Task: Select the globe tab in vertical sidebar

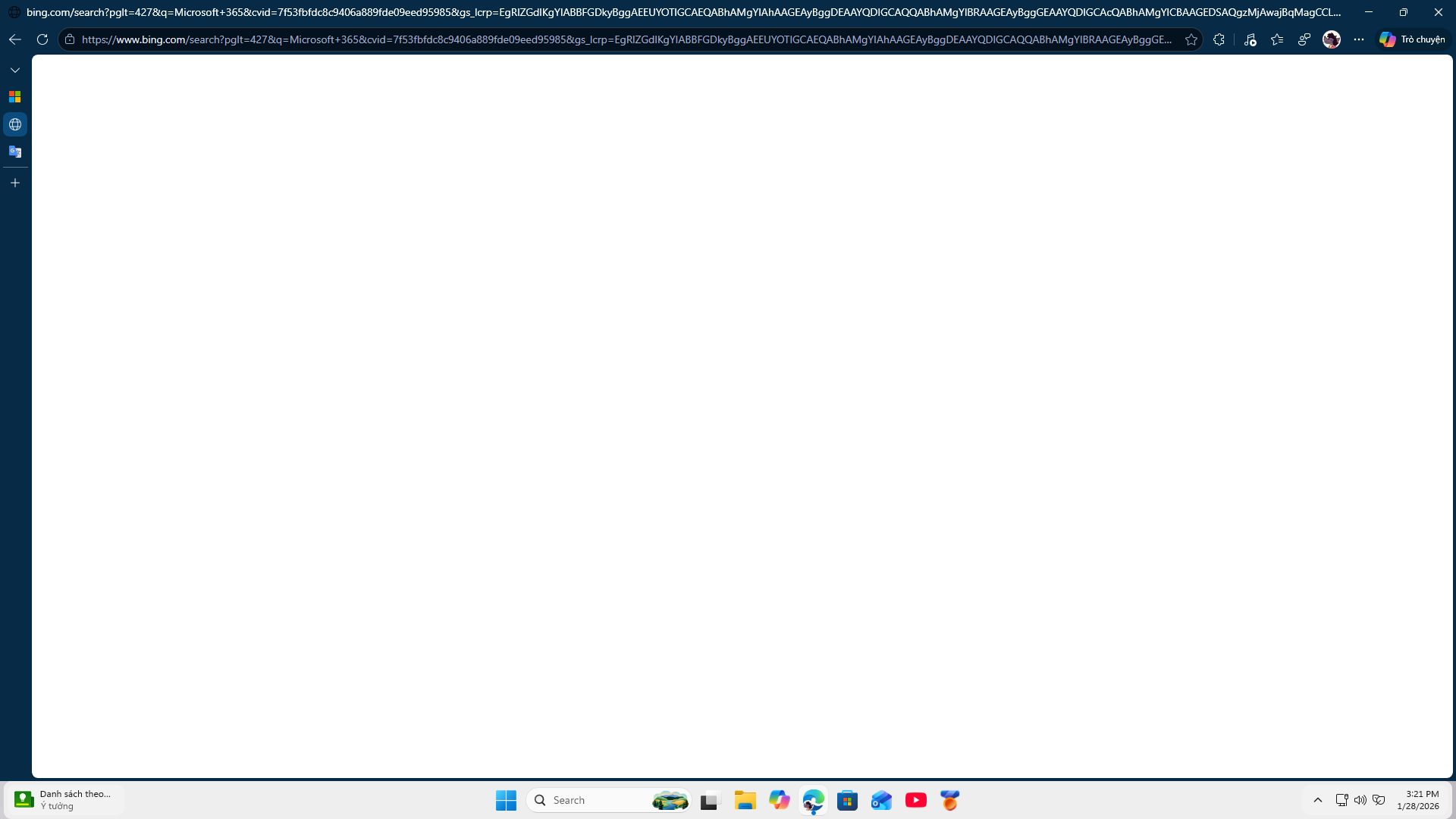Action: coord(15,124)
